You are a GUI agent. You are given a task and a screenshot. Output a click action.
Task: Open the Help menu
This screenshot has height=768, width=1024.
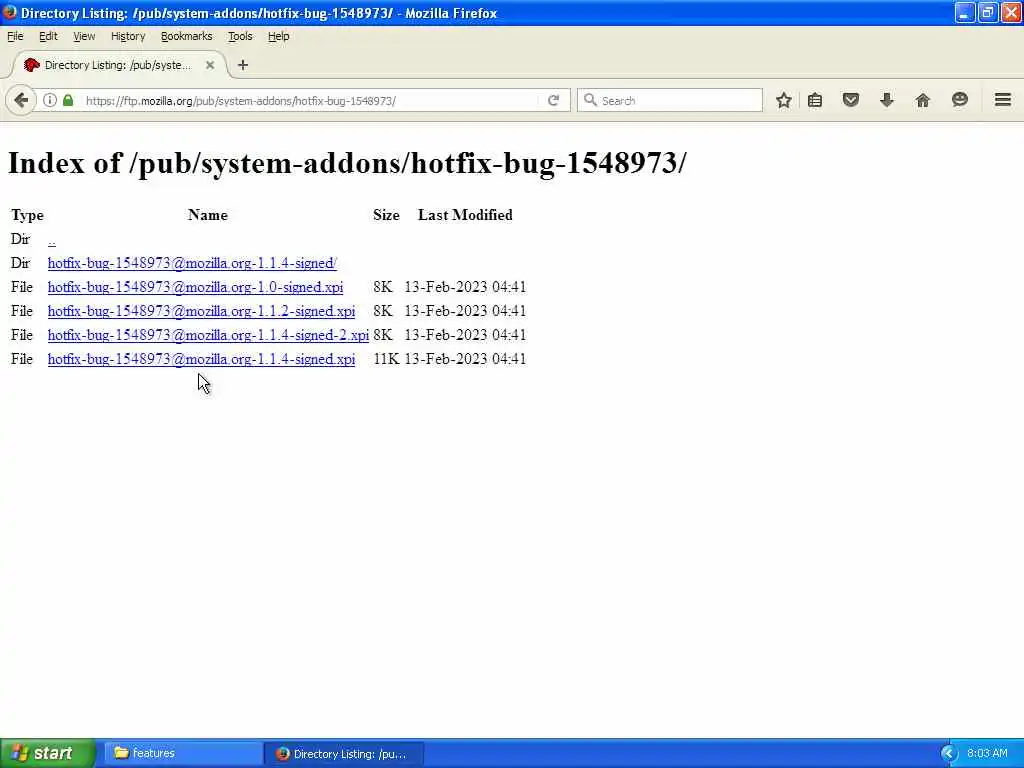[x=278, y=37]
